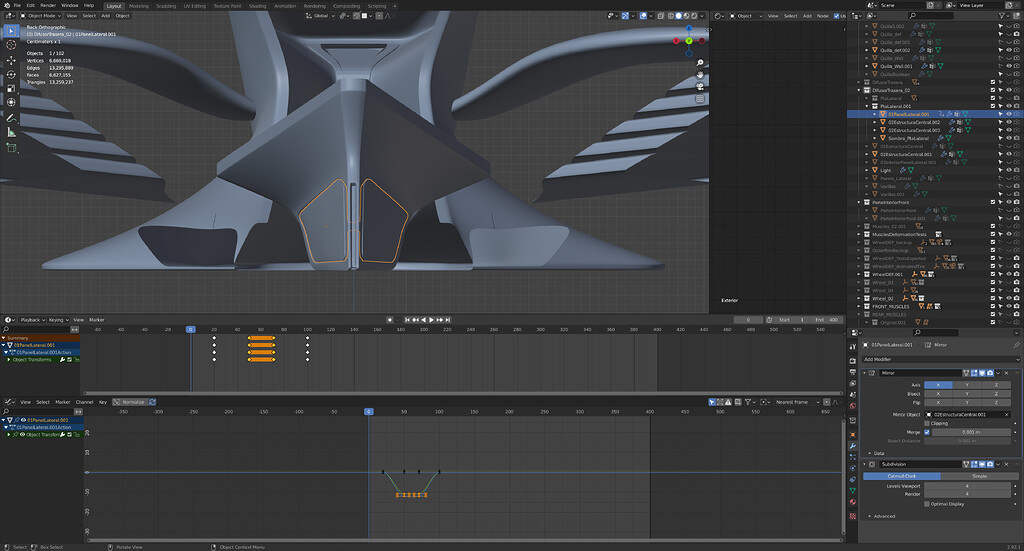Viewport: 1024px width, 551px height.
Task: Switch to the Sculpting workspace tab
Action: click(x=166, y=6)
